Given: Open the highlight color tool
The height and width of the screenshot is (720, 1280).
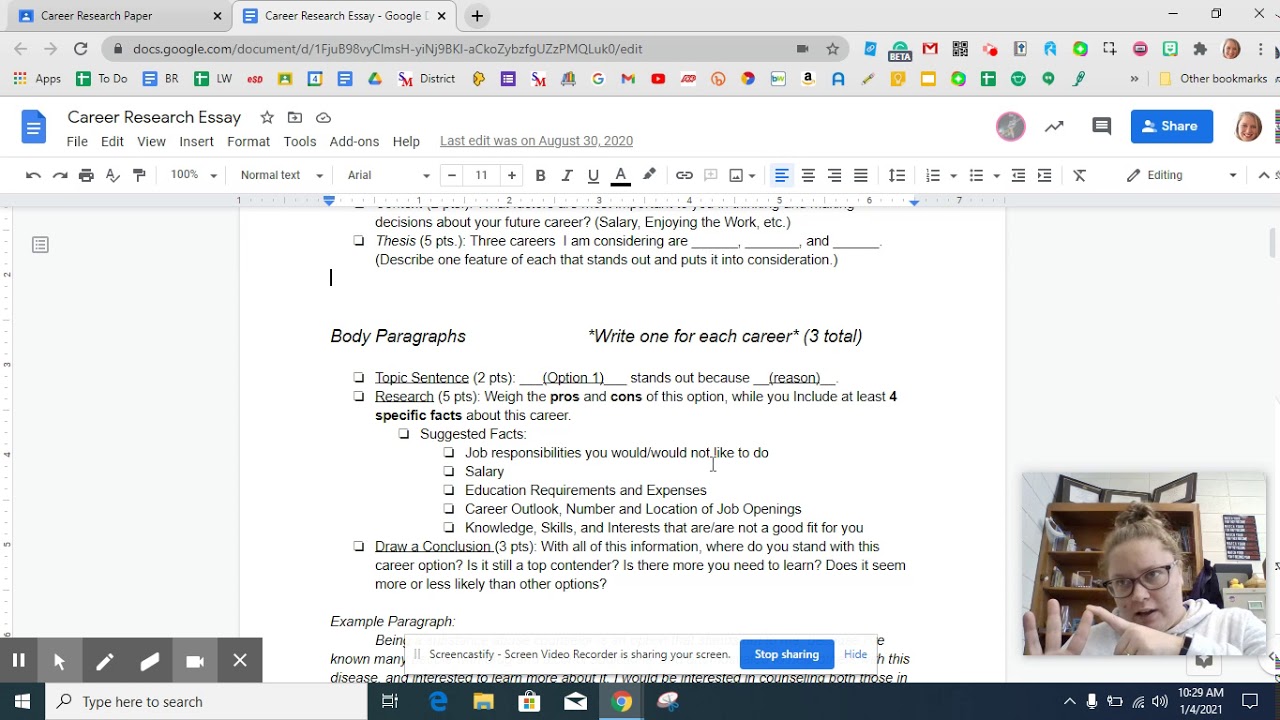Looking at the screenshot, I should coord(649,175).
